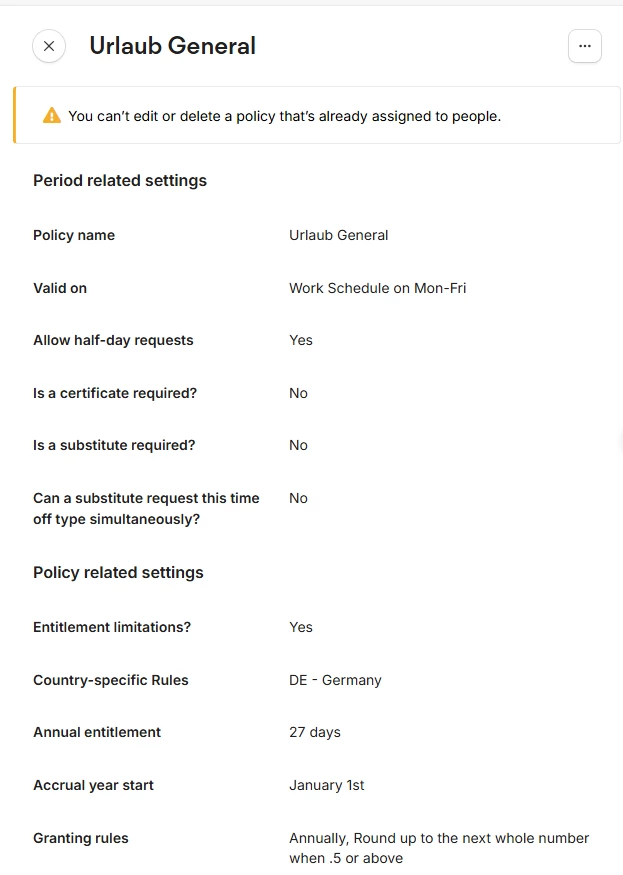Select the Annually, Round up granting rule text
623x875 pixels.
pyautogui.click(x=439, y=848)
